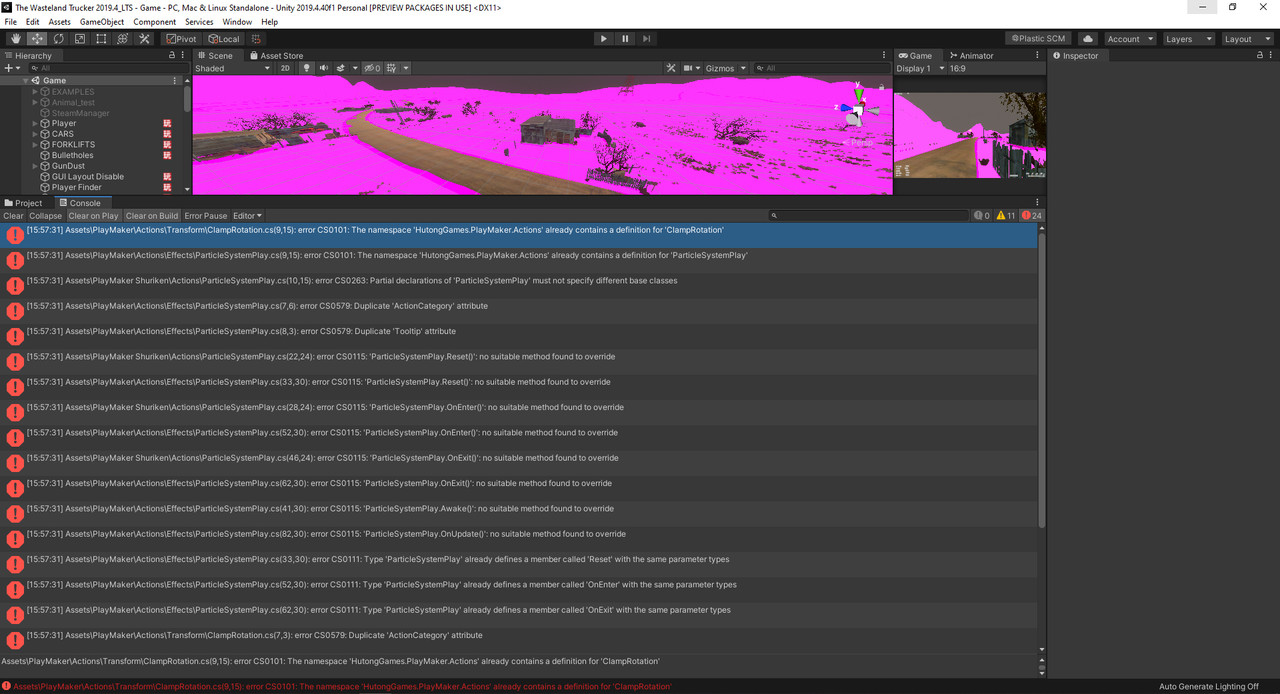1280x694 pixels.
Task: Open Scene panel options menu
Action: pos(884,55)
